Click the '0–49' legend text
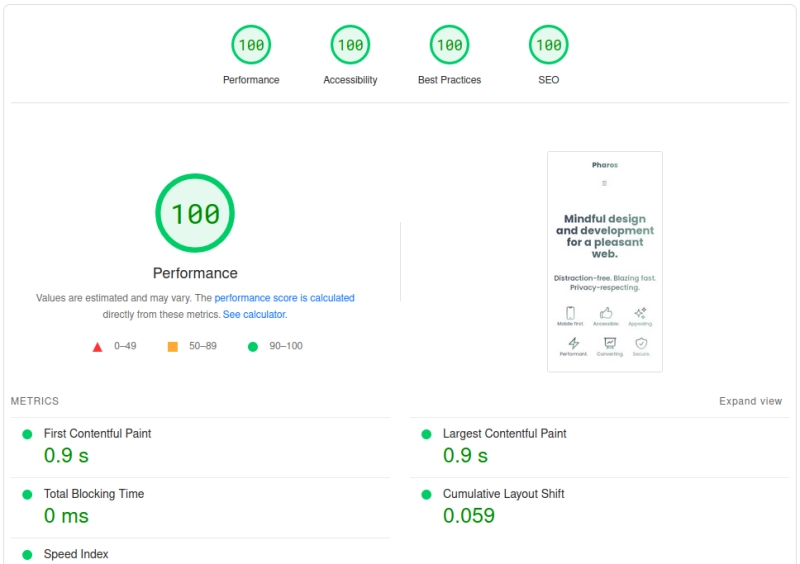This screenshot has height=564, width=800. point(125,346)
